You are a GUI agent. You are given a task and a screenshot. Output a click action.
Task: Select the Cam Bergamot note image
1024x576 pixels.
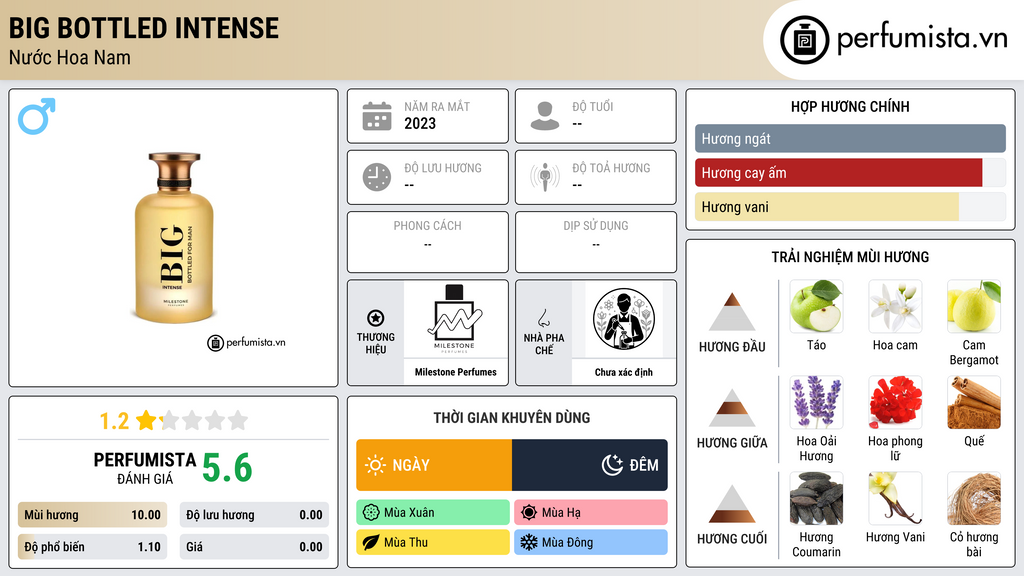(974, 306)
